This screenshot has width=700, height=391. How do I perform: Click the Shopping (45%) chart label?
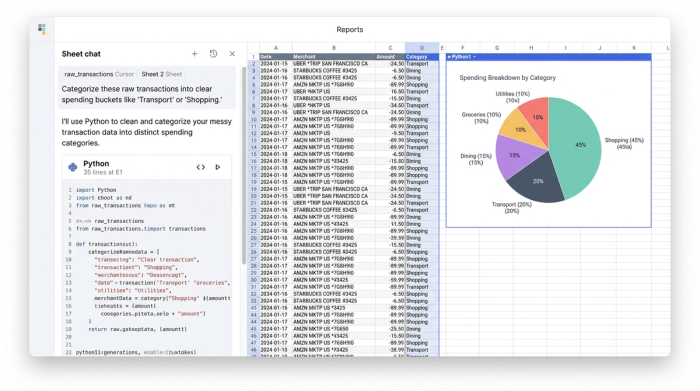click(x=624, y=143)
